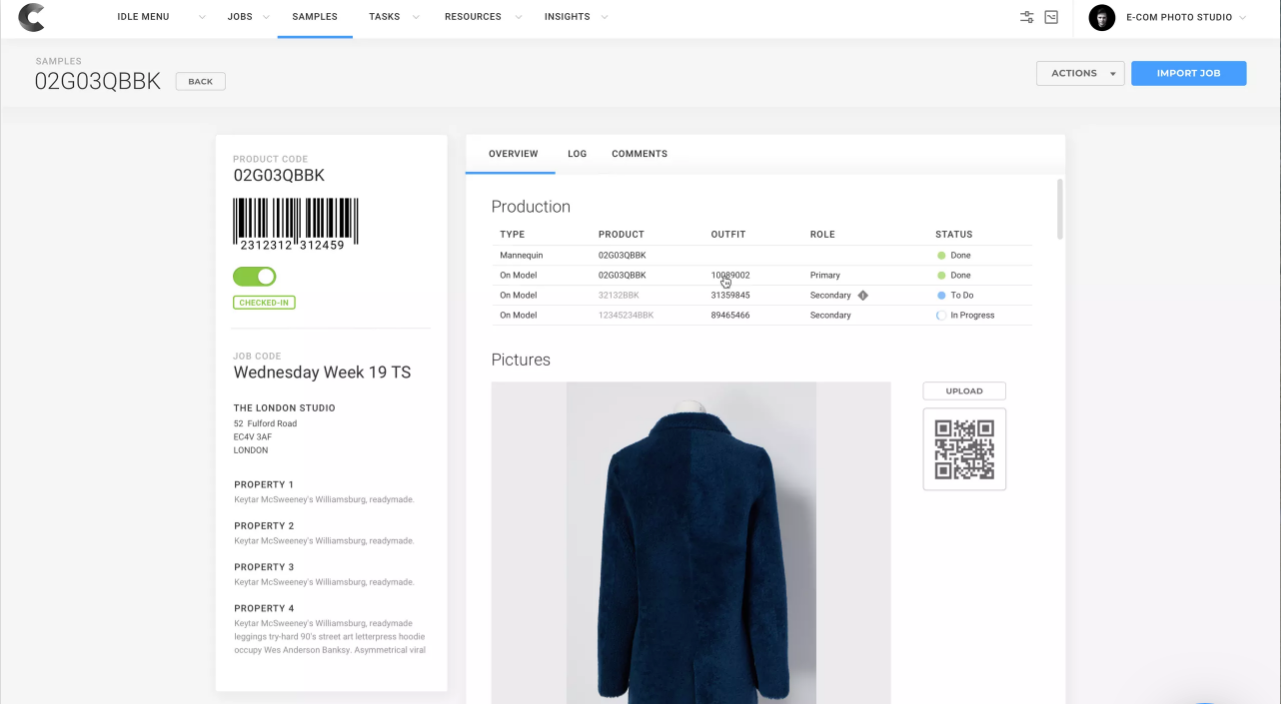1281x704 pixels.
Task: Click the product barcode image
Action: (x=296, y=223)
